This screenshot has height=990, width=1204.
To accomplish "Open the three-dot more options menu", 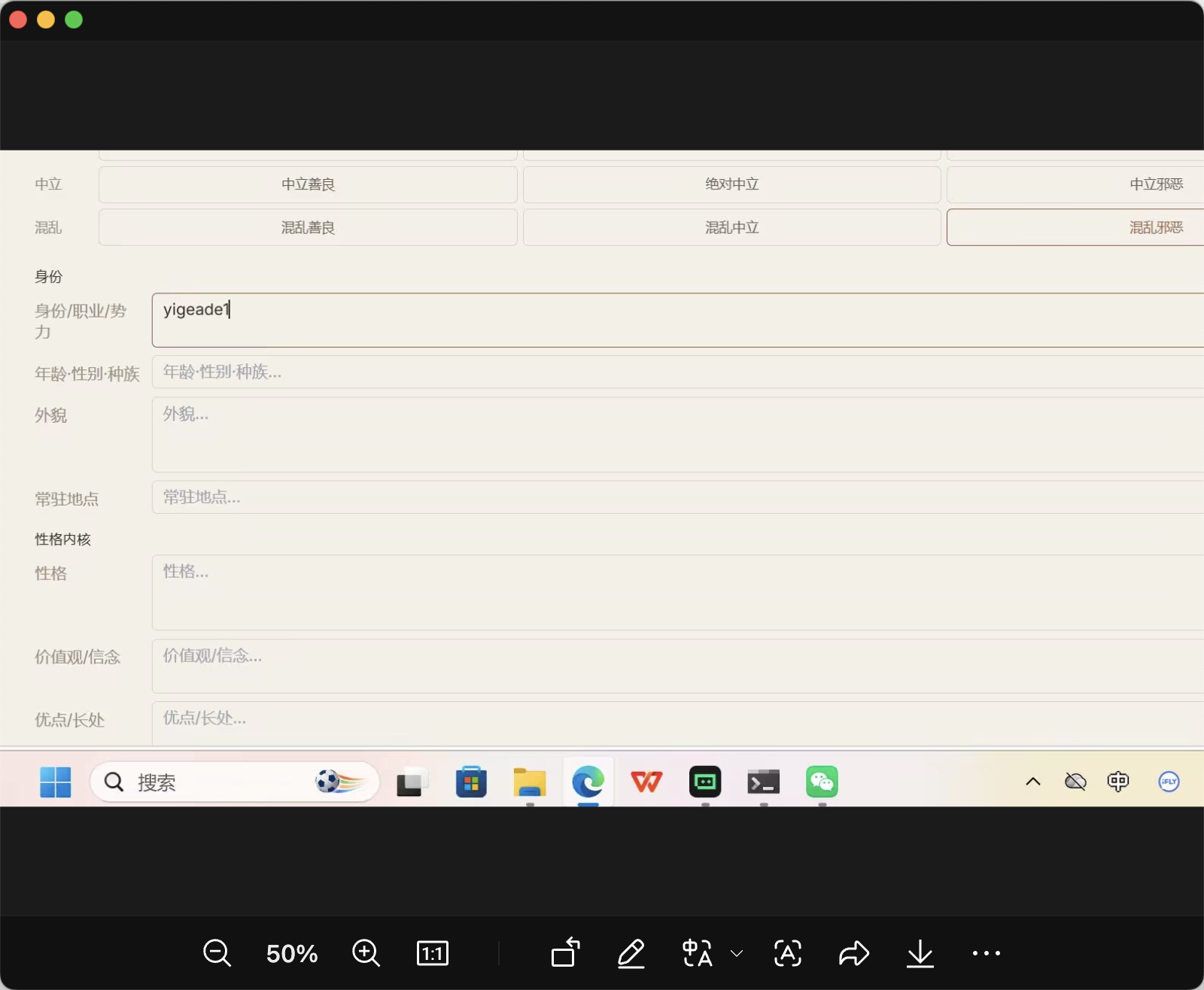I will point(986,953).
